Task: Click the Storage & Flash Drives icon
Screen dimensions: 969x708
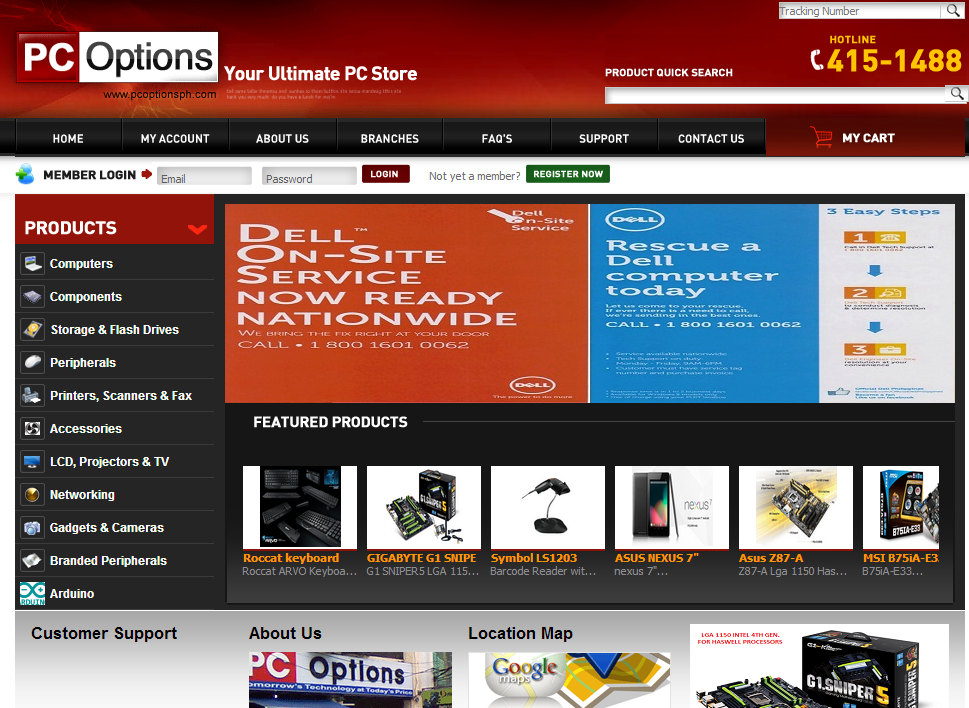Action: (32, 329)
